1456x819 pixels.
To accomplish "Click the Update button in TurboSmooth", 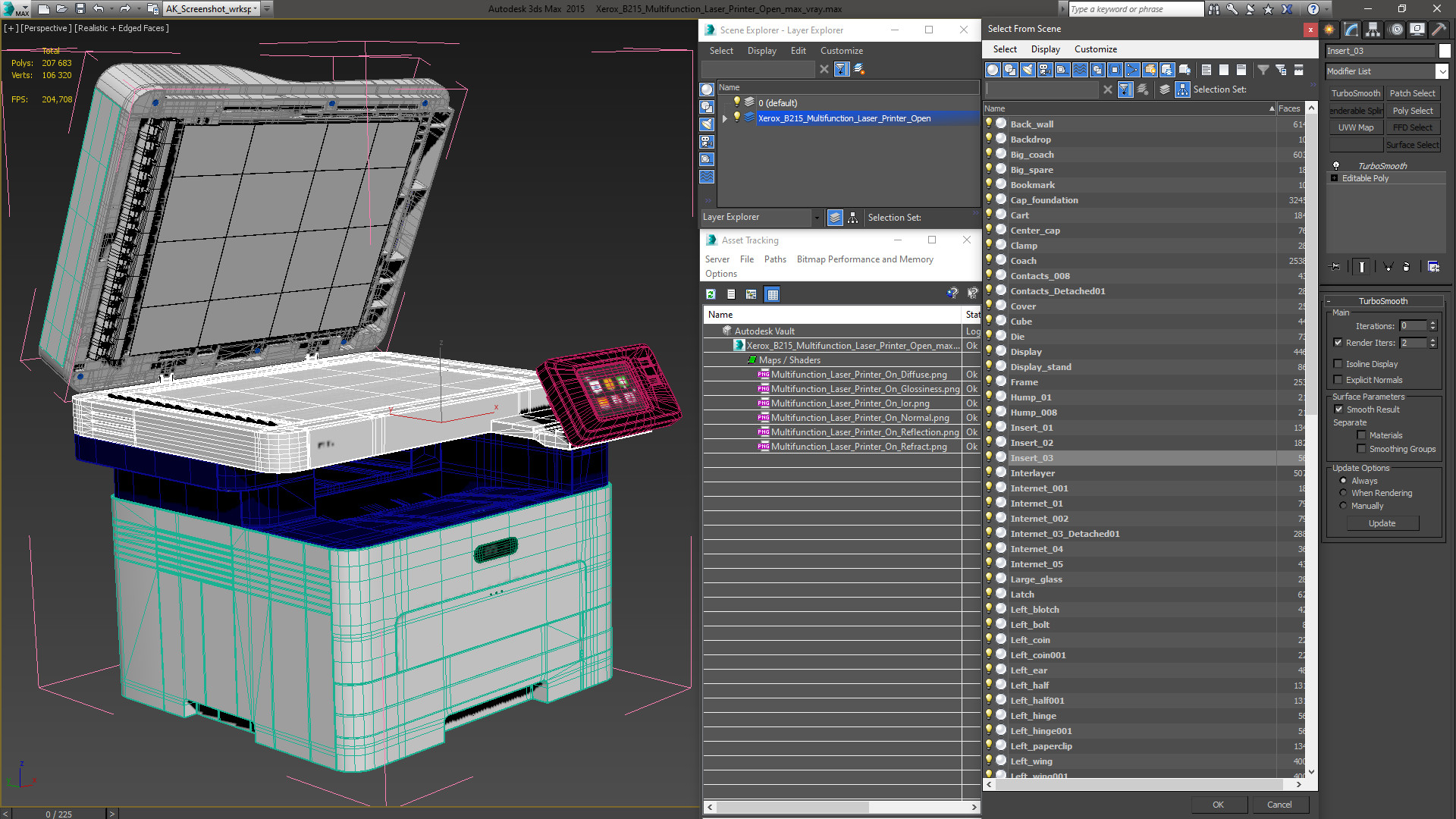I will point(1382,523).
